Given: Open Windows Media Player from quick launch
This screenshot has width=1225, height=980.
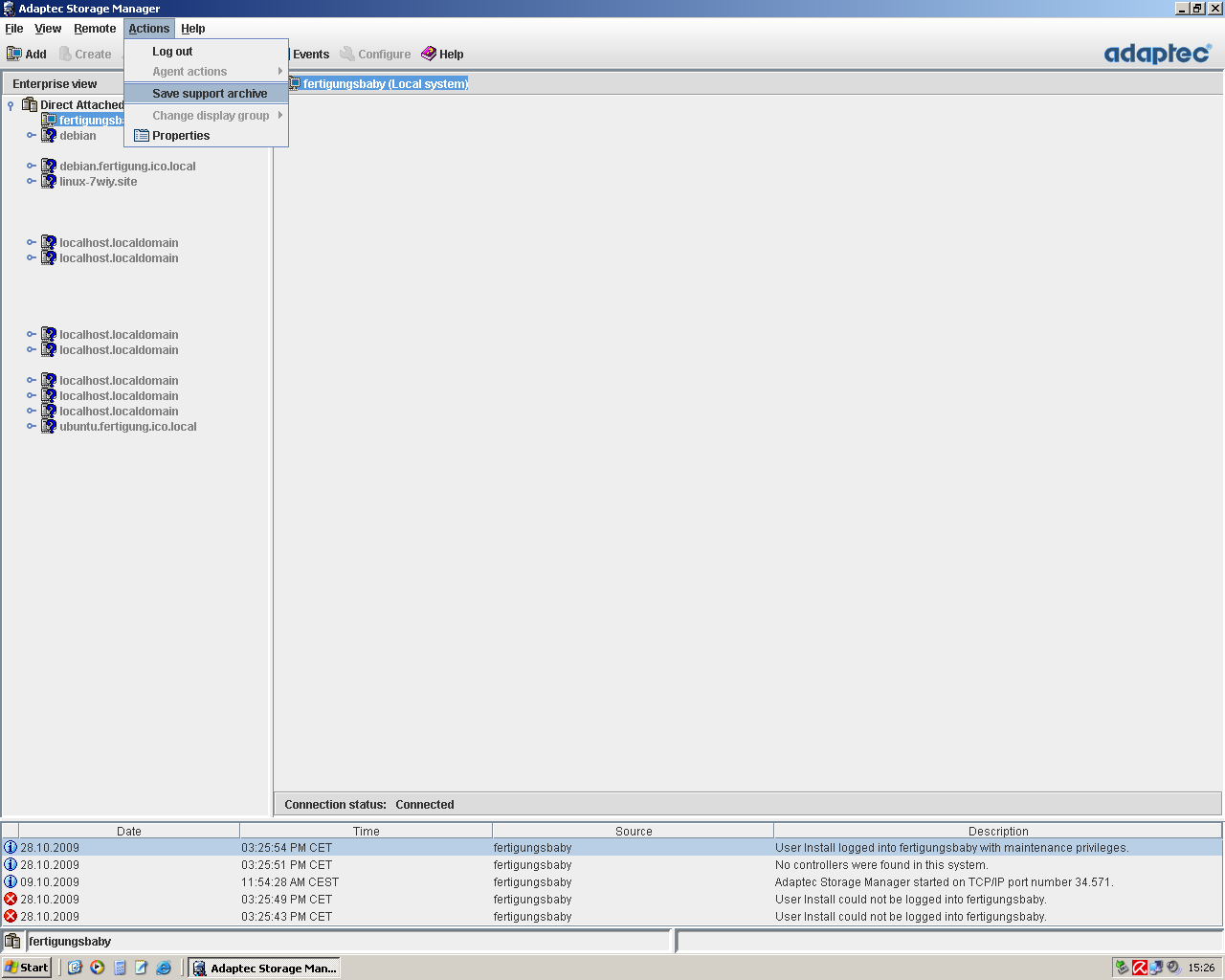Looking at the screenshot, I should tap(98, 968).
